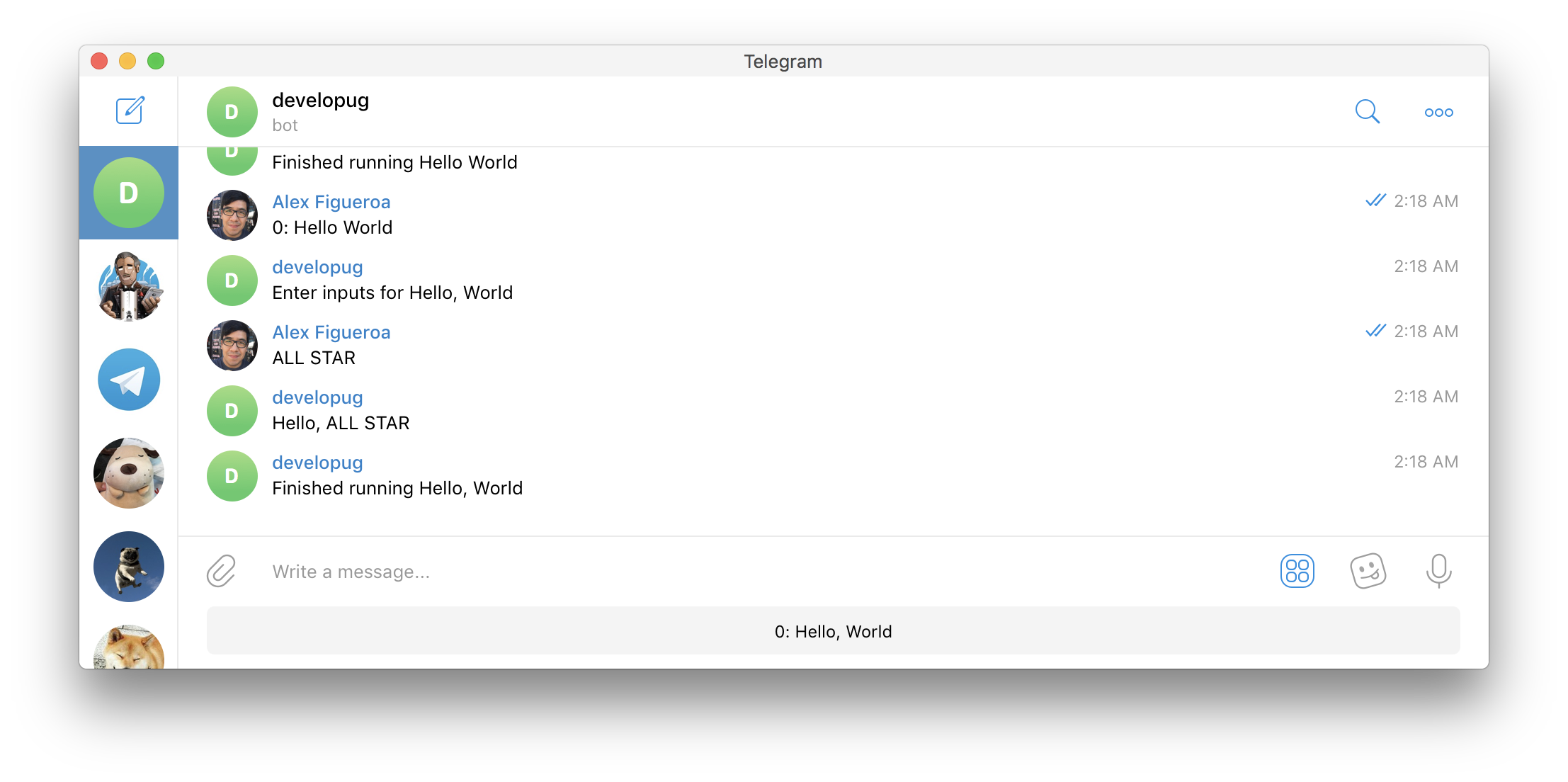Click the compose new message icon

click(x=130, y=110)
